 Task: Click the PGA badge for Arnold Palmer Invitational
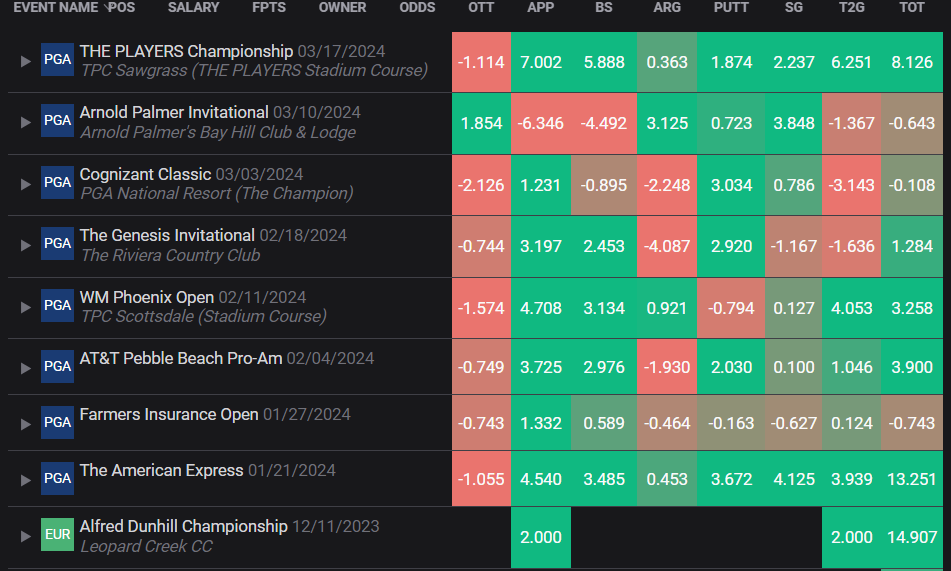[x=58, y=120]
